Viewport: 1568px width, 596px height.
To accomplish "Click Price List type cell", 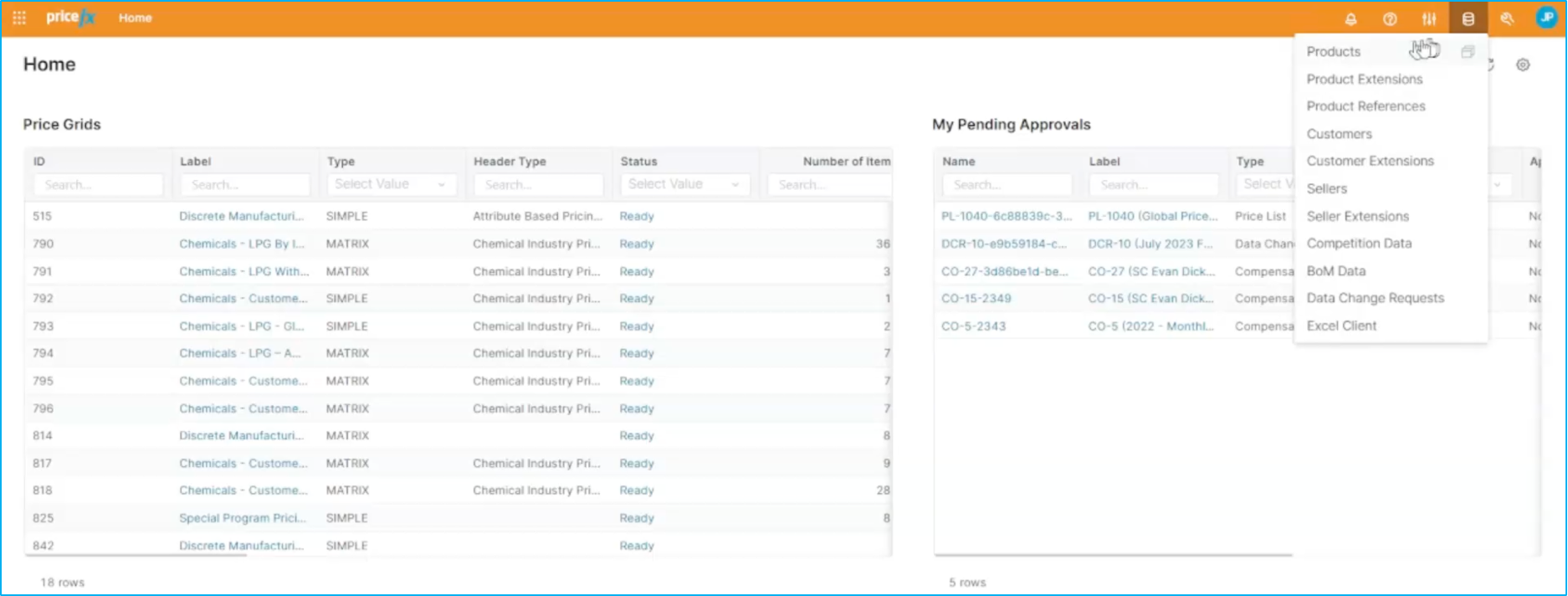I will (x=1260, y=216).
